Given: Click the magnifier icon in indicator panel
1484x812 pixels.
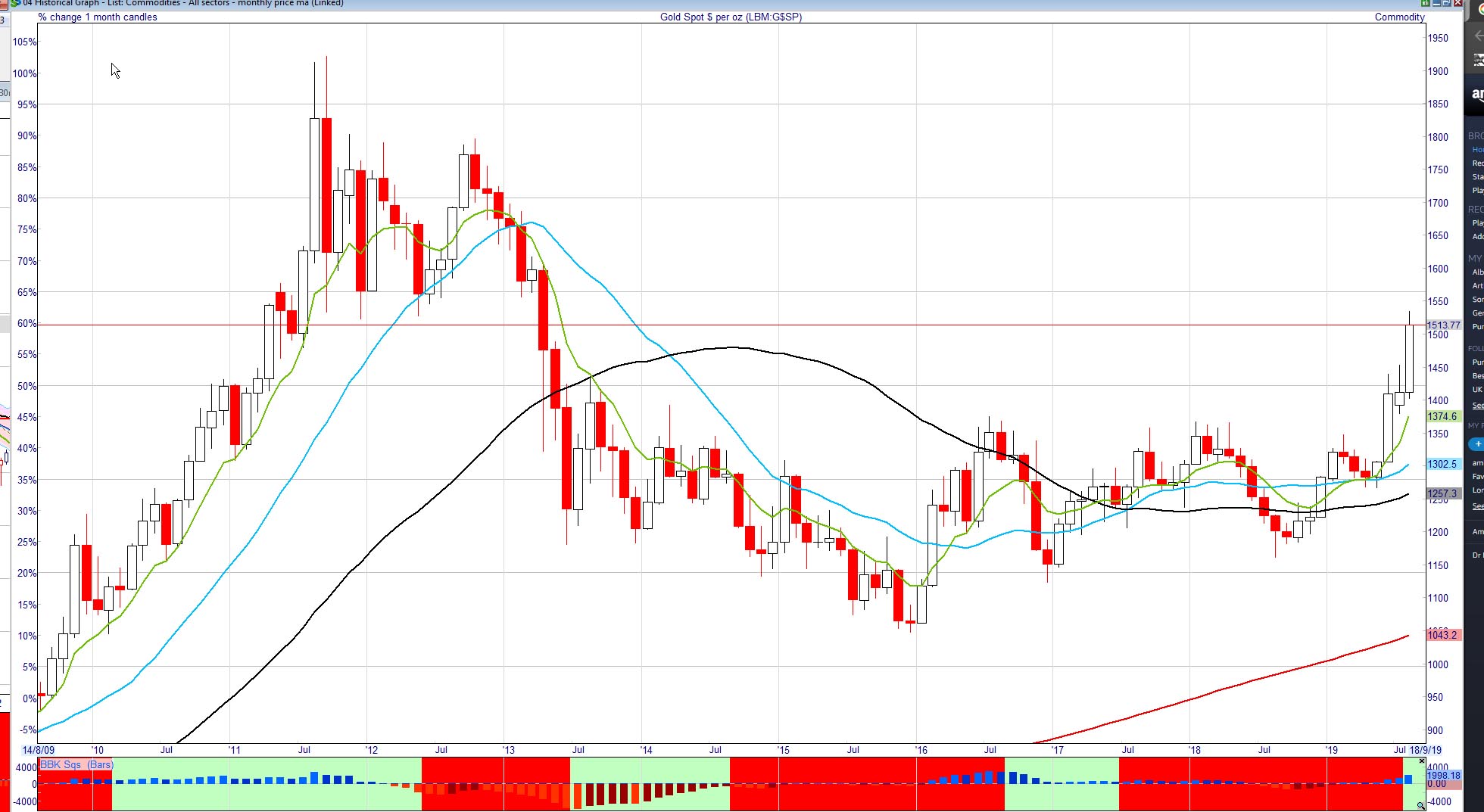Looking at the screenshot, I should pos(1421,806).
